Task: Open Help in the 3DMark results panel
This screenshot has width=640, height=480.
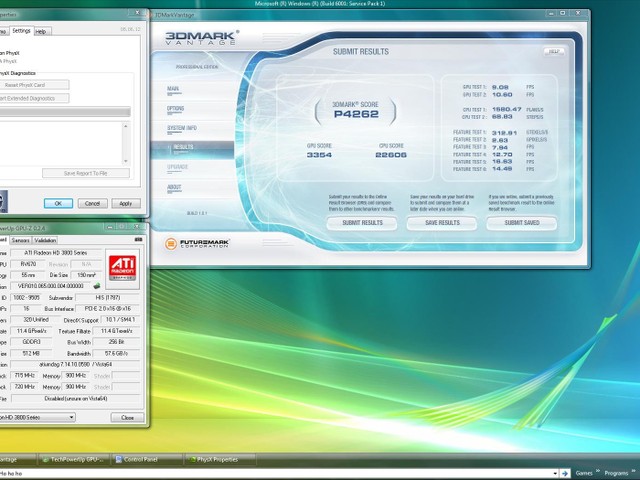Action: 554,51
